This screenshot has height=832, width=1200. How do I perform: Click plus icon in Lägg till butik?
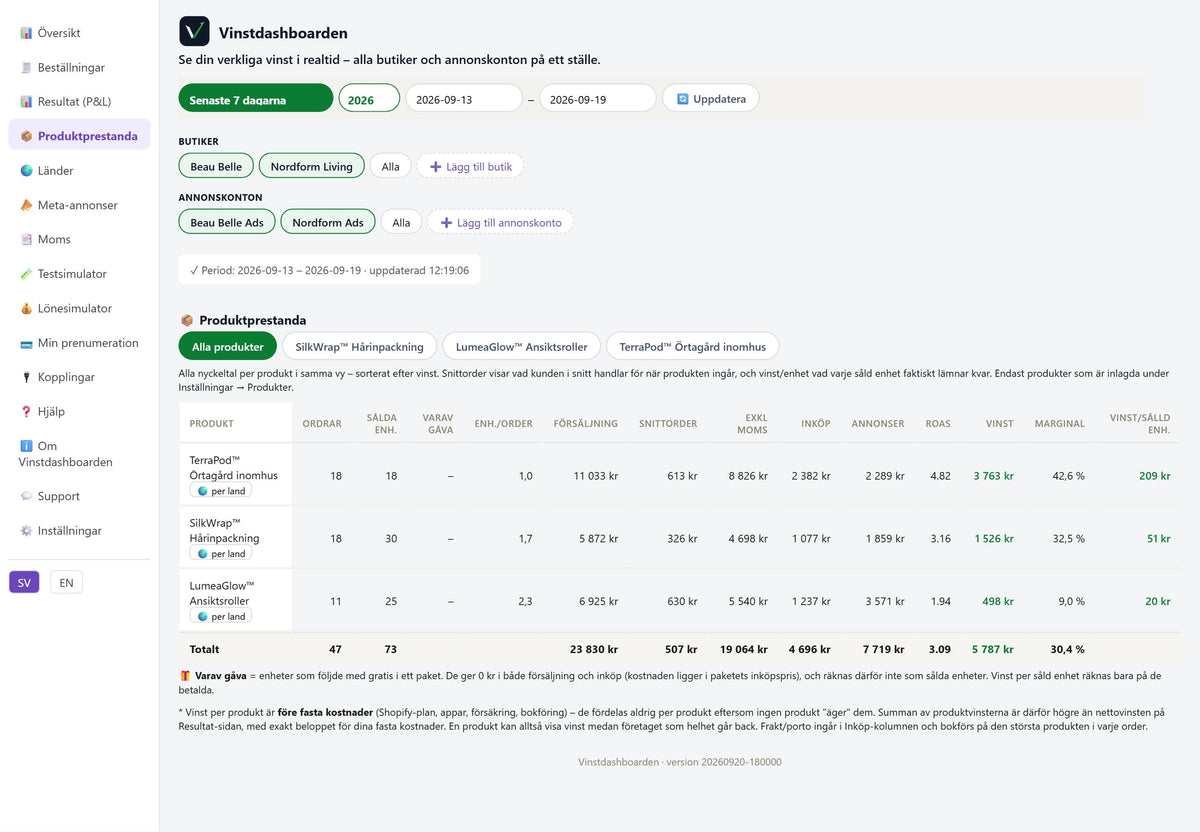click(x=435, y=167)
